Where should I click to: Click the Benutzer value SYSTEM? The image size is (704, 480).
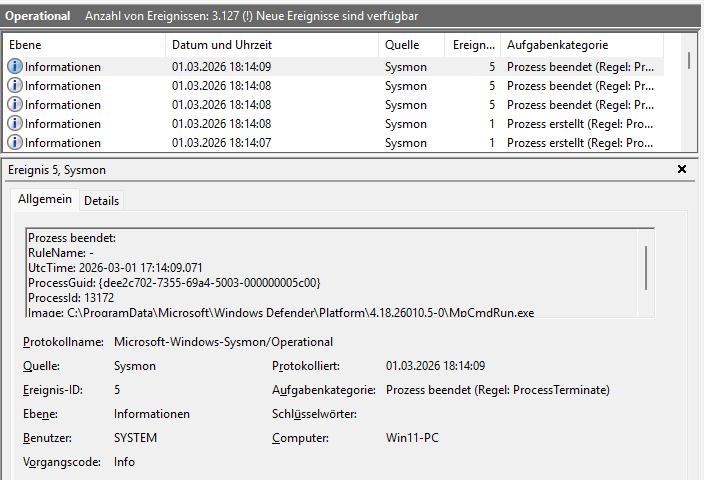(x=135, y=438)
